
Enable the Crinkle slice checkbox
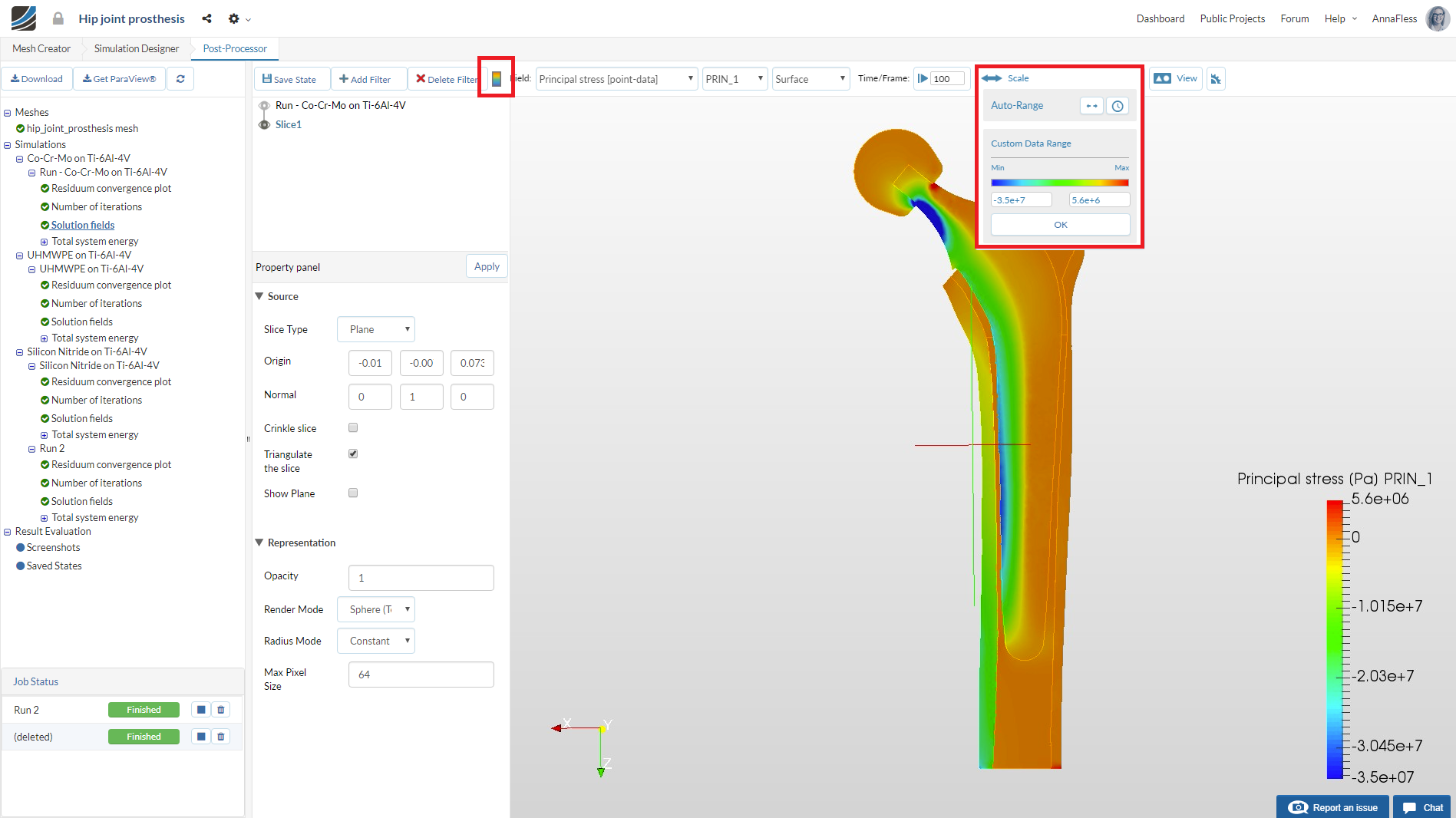pos(352,427)
